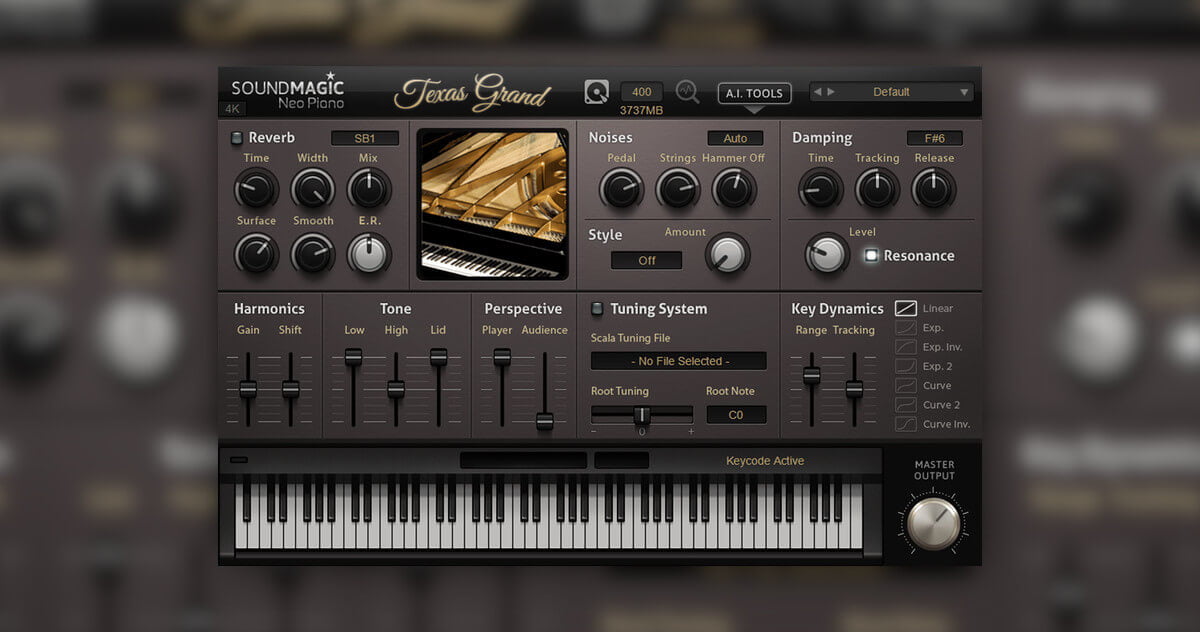The height and width of the screenshot is (632, 1200).
Task: Click the Resonance Level knob
Action: 827,254
